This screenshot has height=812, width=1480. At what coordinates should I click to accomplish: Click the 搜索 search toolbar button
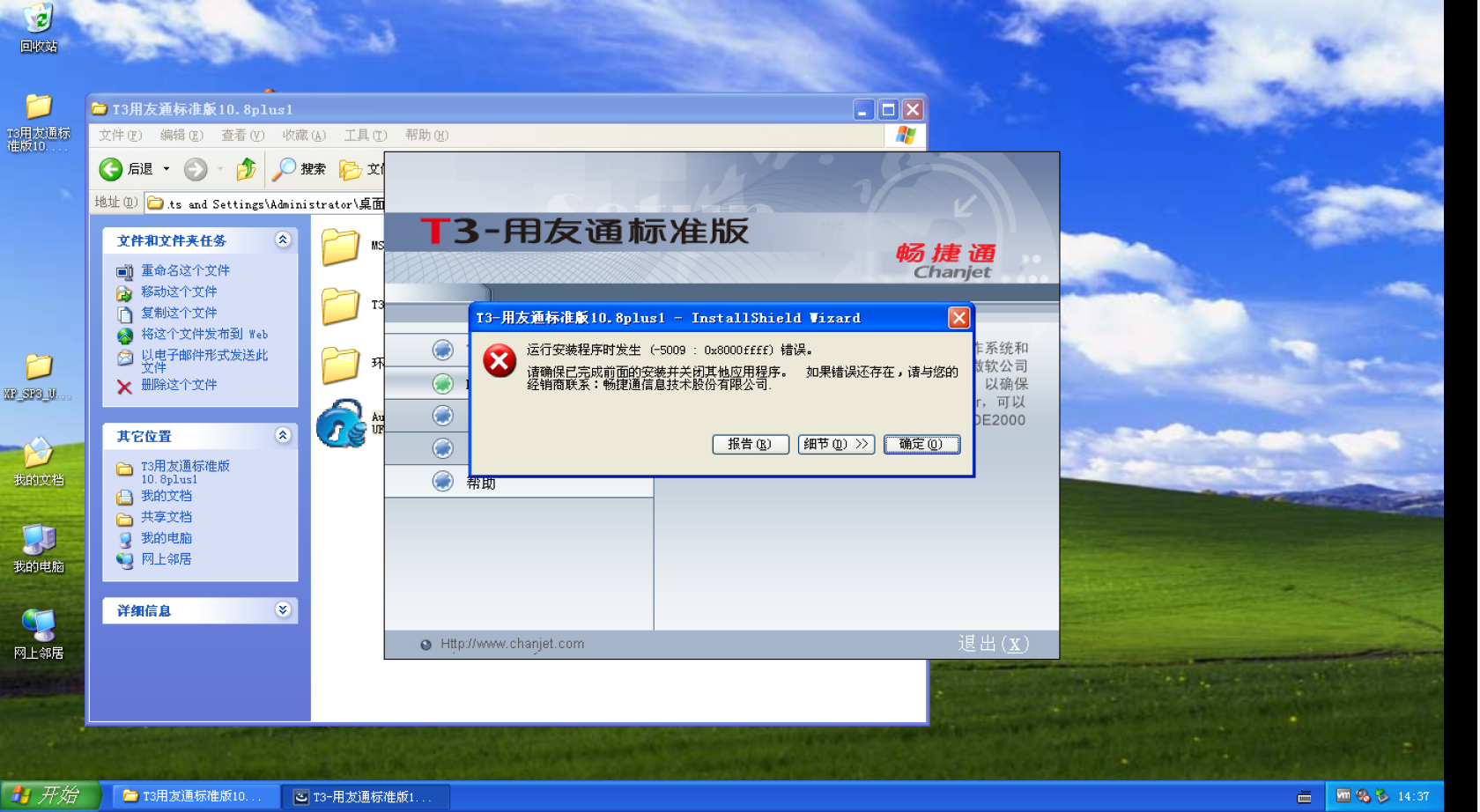[x=299, y=169]
